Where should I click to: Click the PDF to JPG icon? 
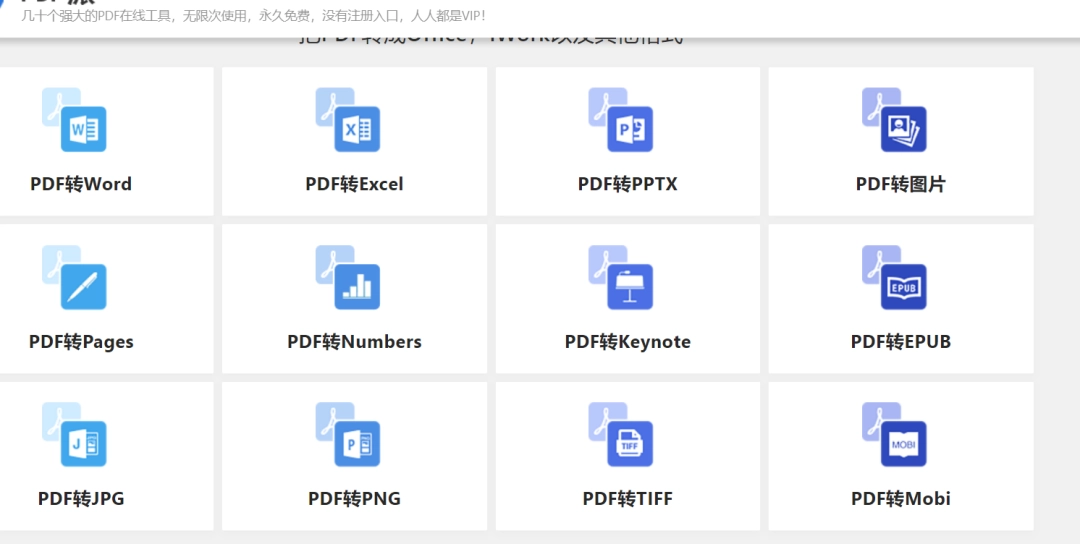point(74,435)
